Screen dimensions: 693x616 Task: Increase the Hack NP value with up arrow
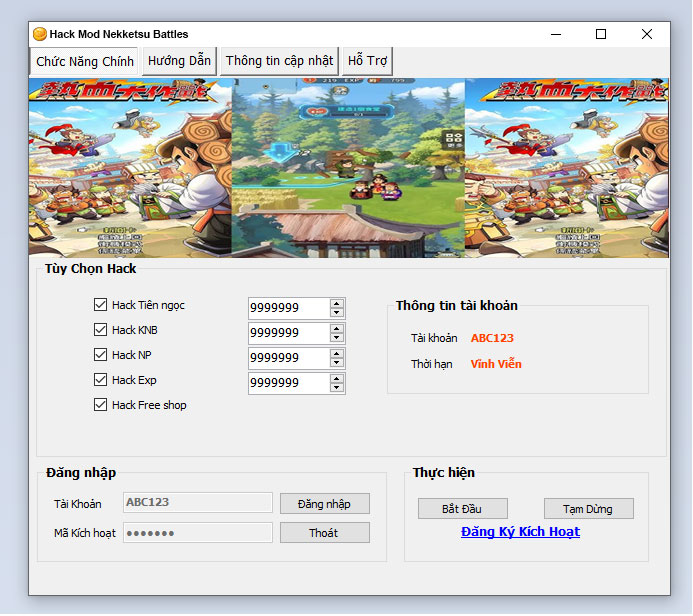[337, 354]
